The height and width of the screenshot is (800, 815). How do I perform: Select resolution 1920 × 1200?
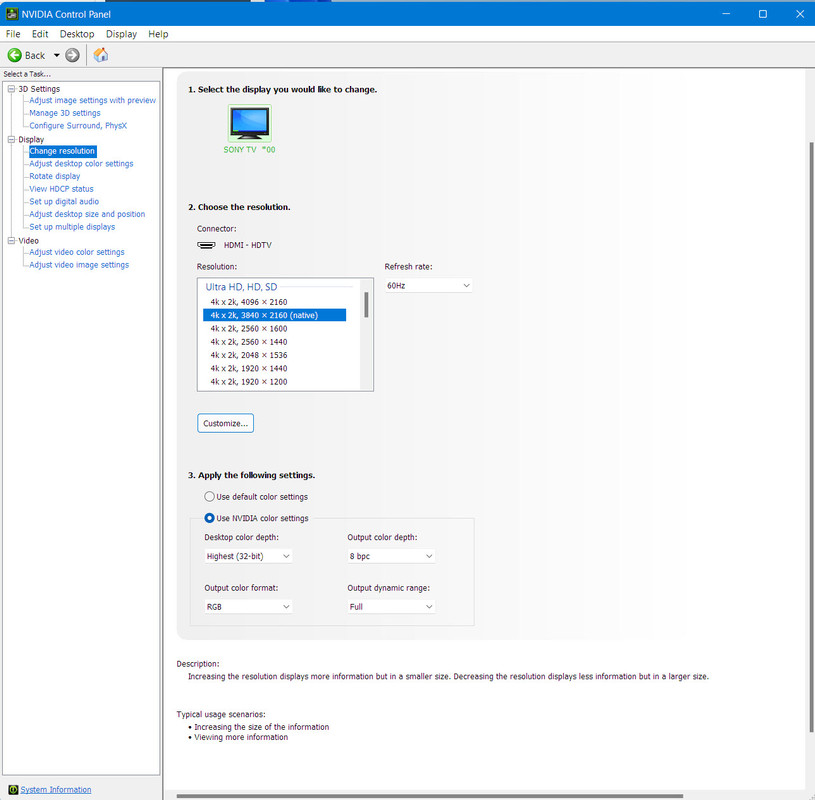pyautogui.click(x=274, y=382)
